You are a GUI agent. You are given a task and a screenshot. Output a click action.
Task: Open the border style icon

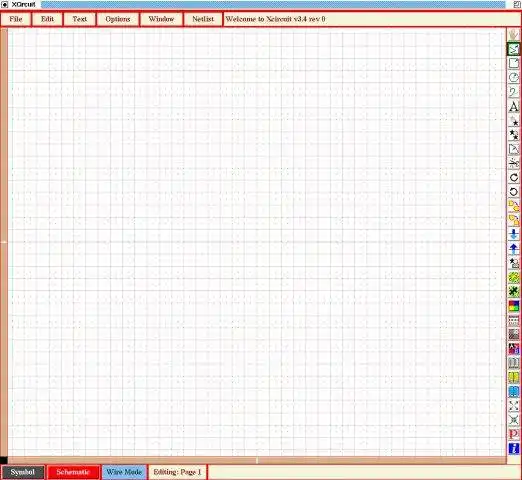point(514,320)
